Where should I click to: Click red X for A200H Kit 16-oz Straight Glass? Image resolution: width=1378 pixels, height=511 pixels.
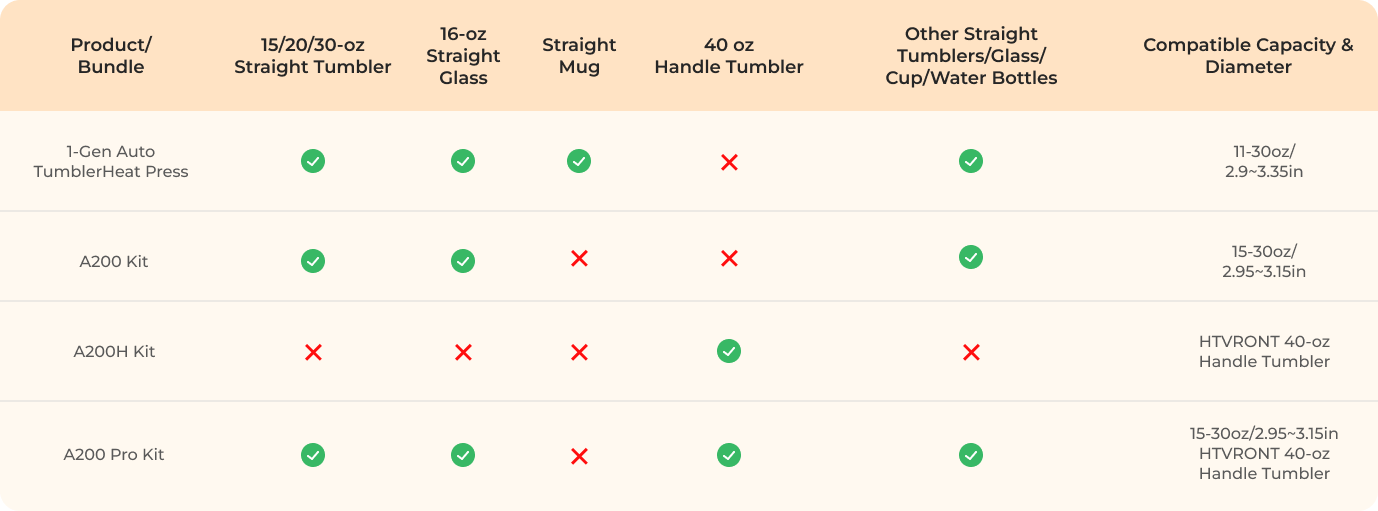coord(463,352)
